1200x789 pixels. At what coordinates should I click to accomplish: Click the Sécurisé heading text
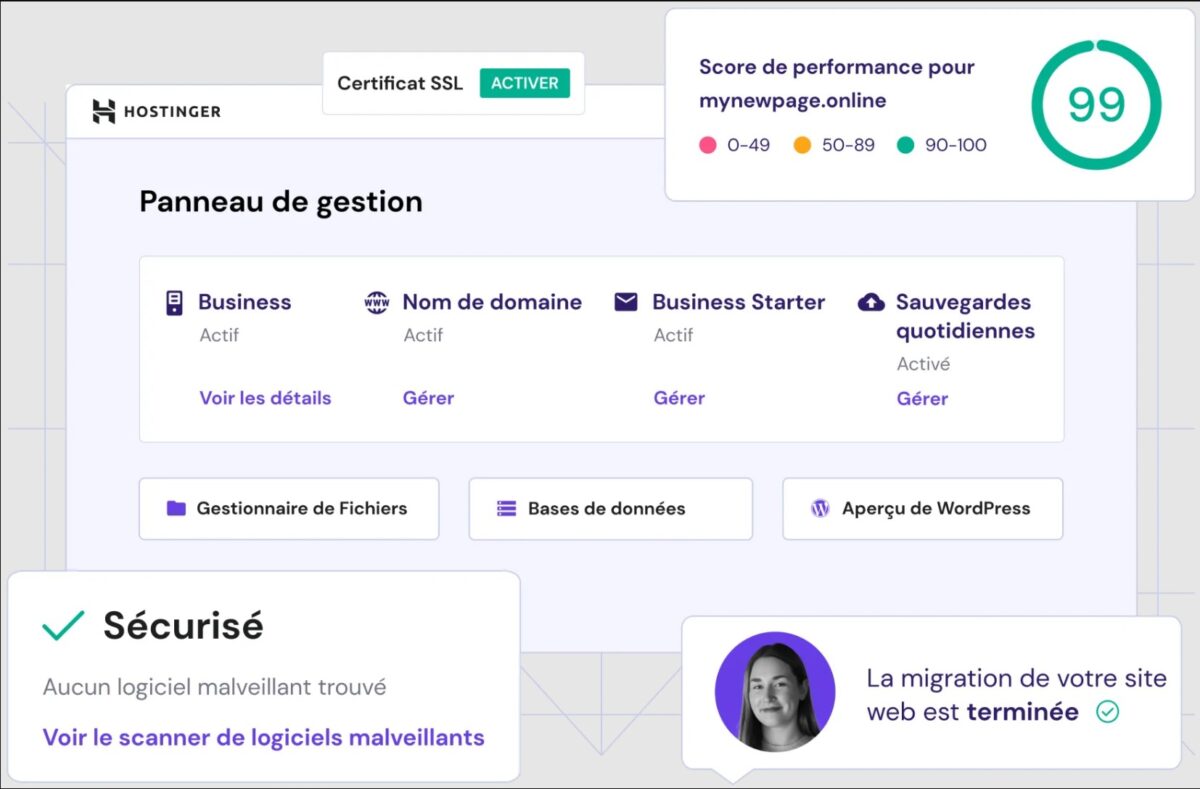183,626
